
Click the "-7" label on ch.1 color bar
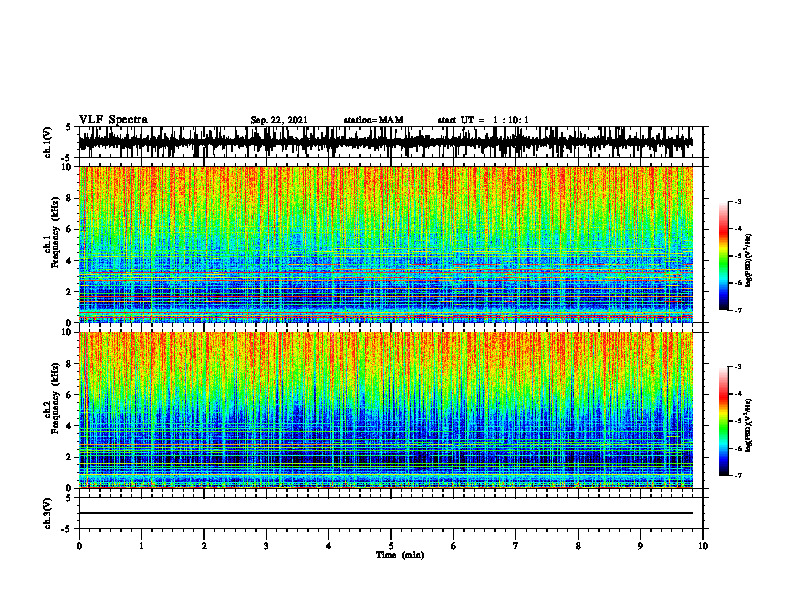click(738, 310)
